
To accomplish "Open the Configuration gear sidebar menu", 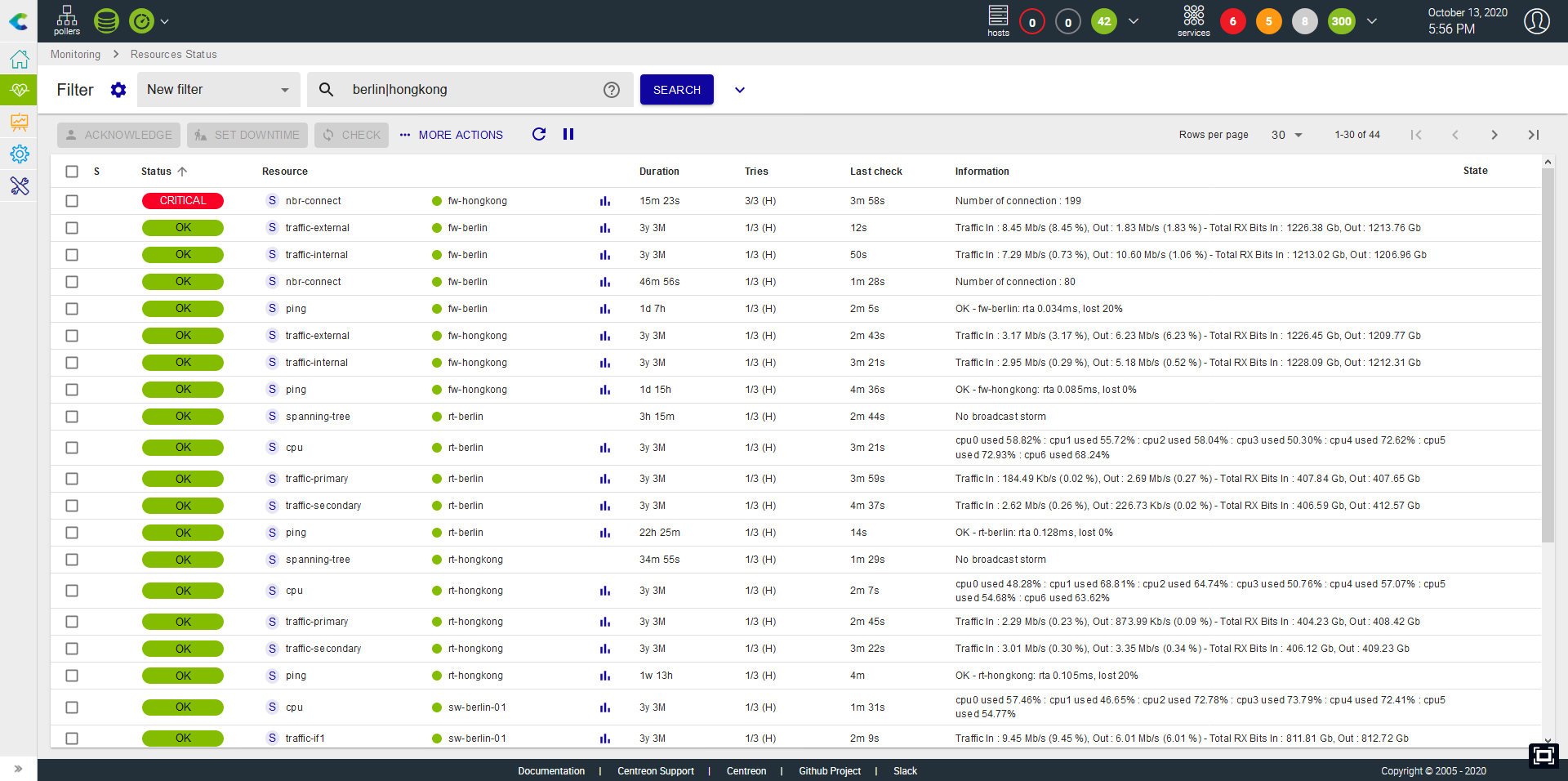I will [19, 154].
